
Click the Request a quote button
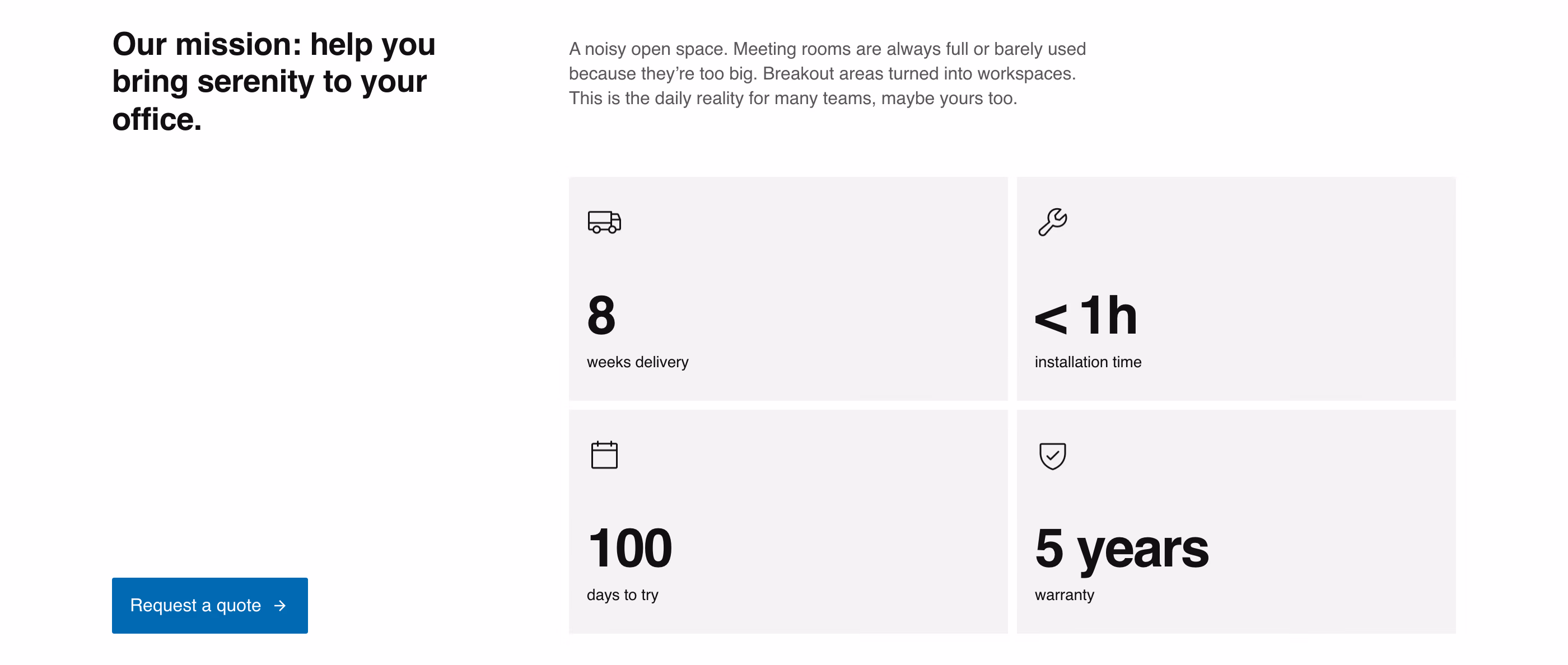click(210, 605)
